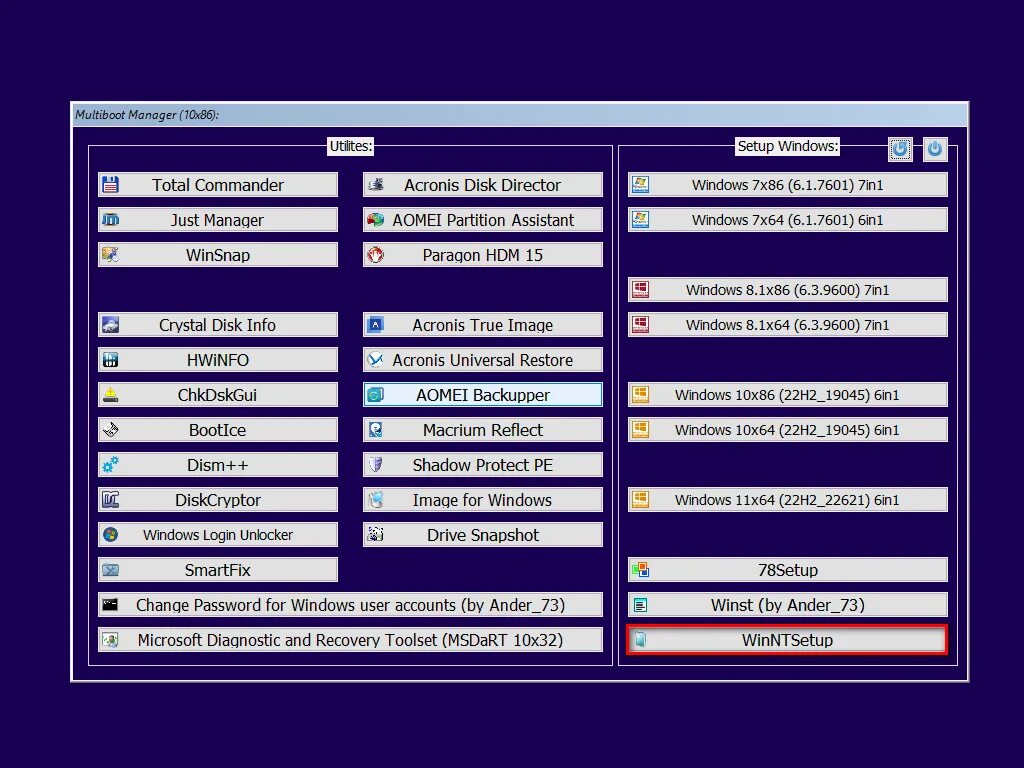This screenshot has width=1024, height=768.
Task: Click the BootIce screwdriver icon
Action: [110, 429]
